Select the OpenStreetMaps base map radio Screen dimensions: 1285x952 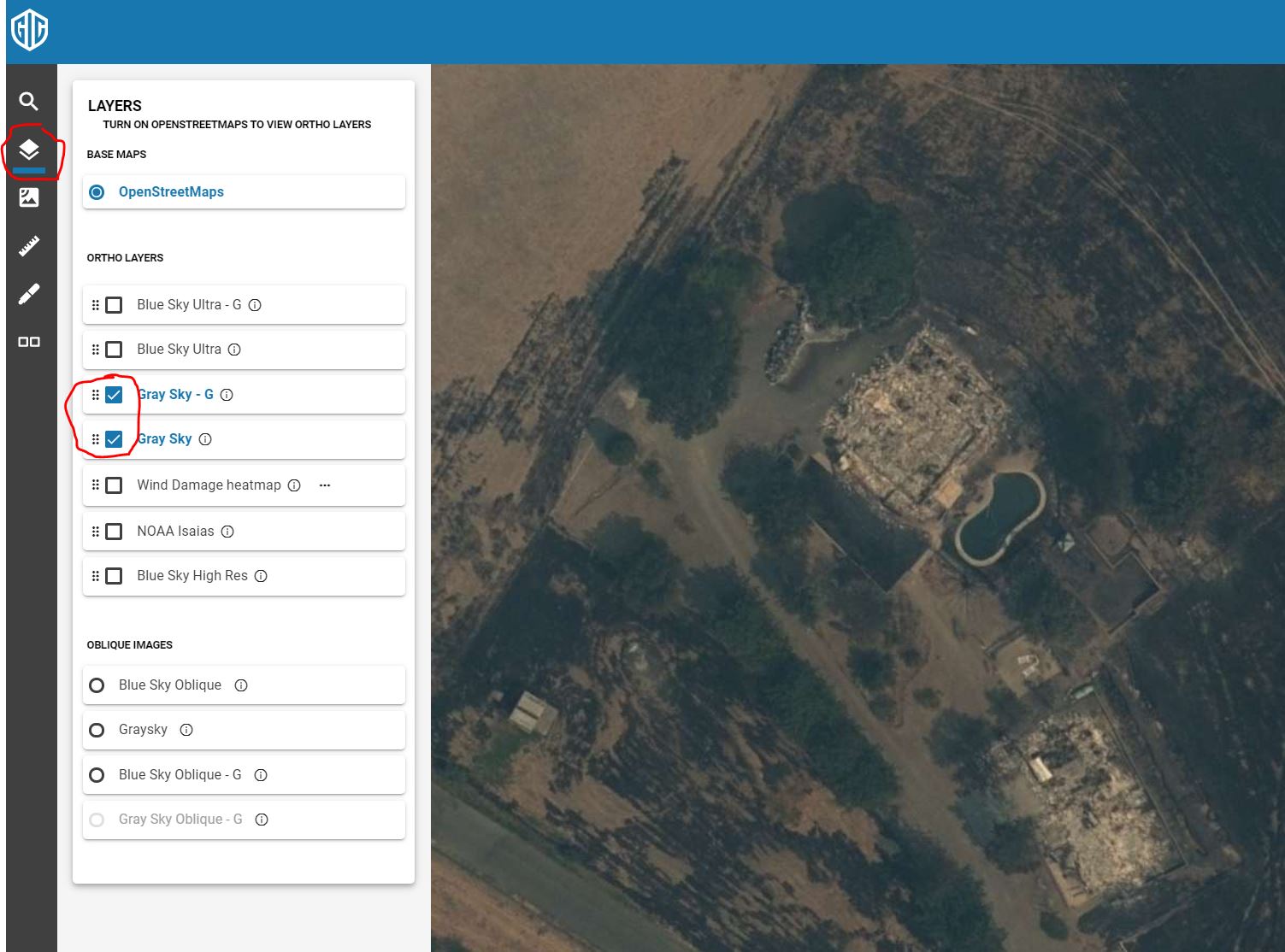97,192
